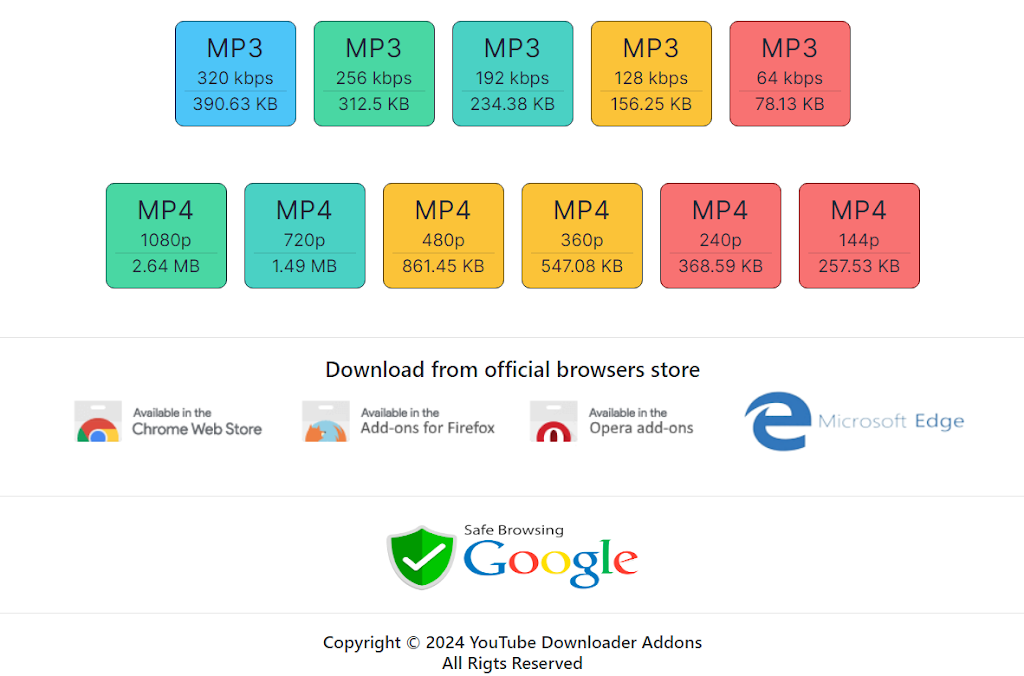Screen dimensions: 1024x676
Task: Choose the MP3 256 kbps option
Action: click(374, 74)
